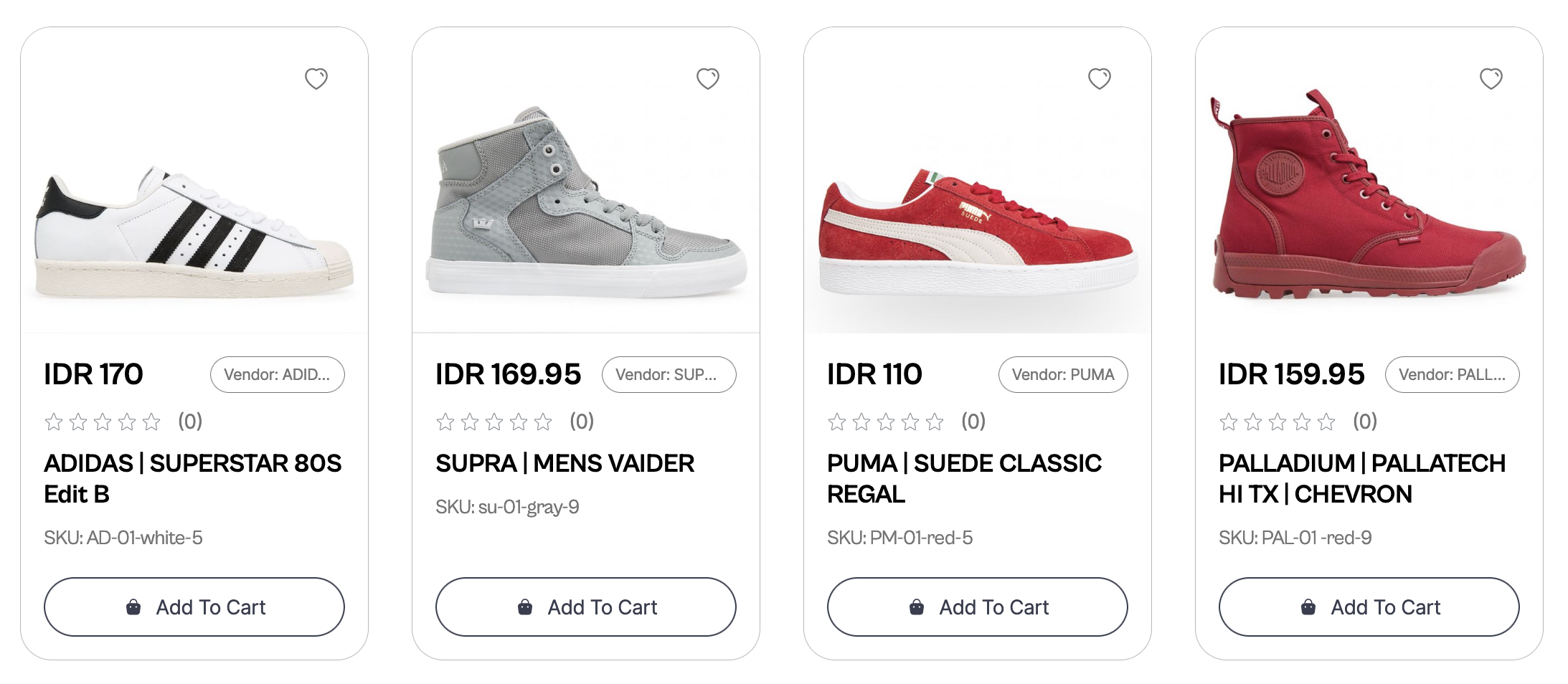The width and height of the screenshot is (1568, 684).
Task: Add Palladium Pallatech boot to cart
Action: click(x=1369, y=607)
